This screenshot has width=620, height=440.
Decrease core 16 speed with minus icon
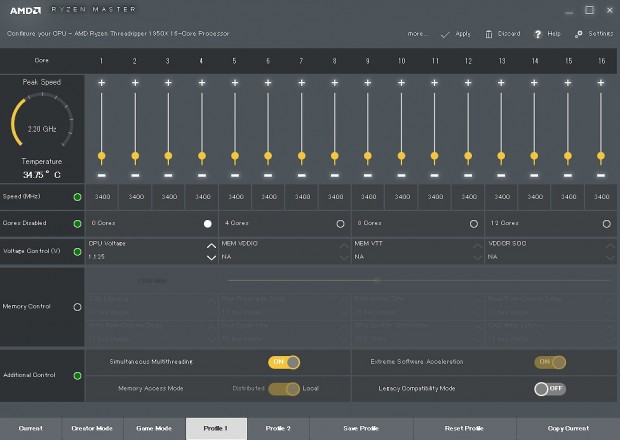point(601,175)
